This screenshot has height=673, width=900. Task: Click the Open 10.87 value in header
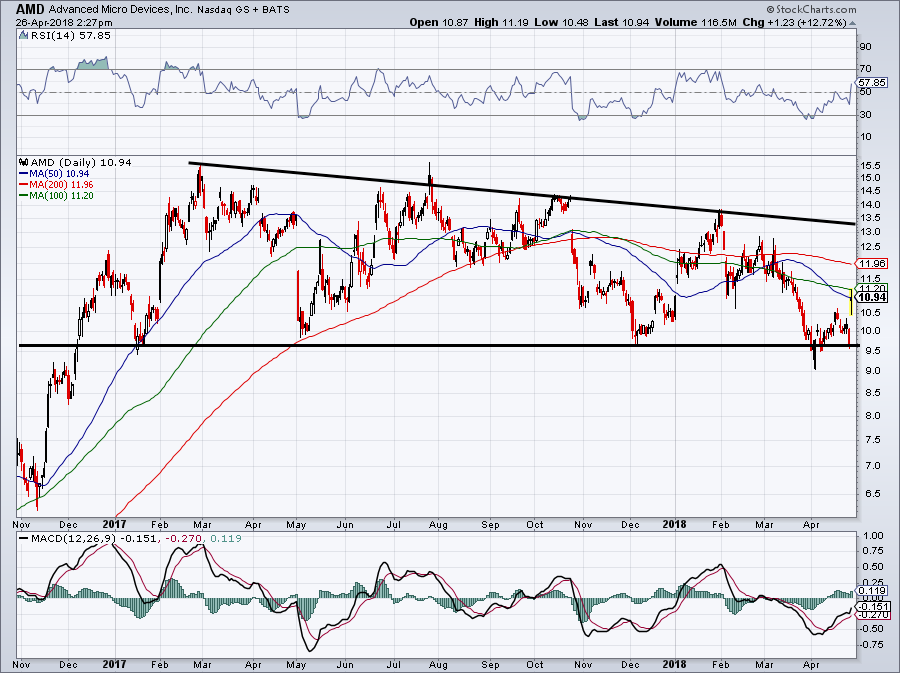tap(439, 22)
